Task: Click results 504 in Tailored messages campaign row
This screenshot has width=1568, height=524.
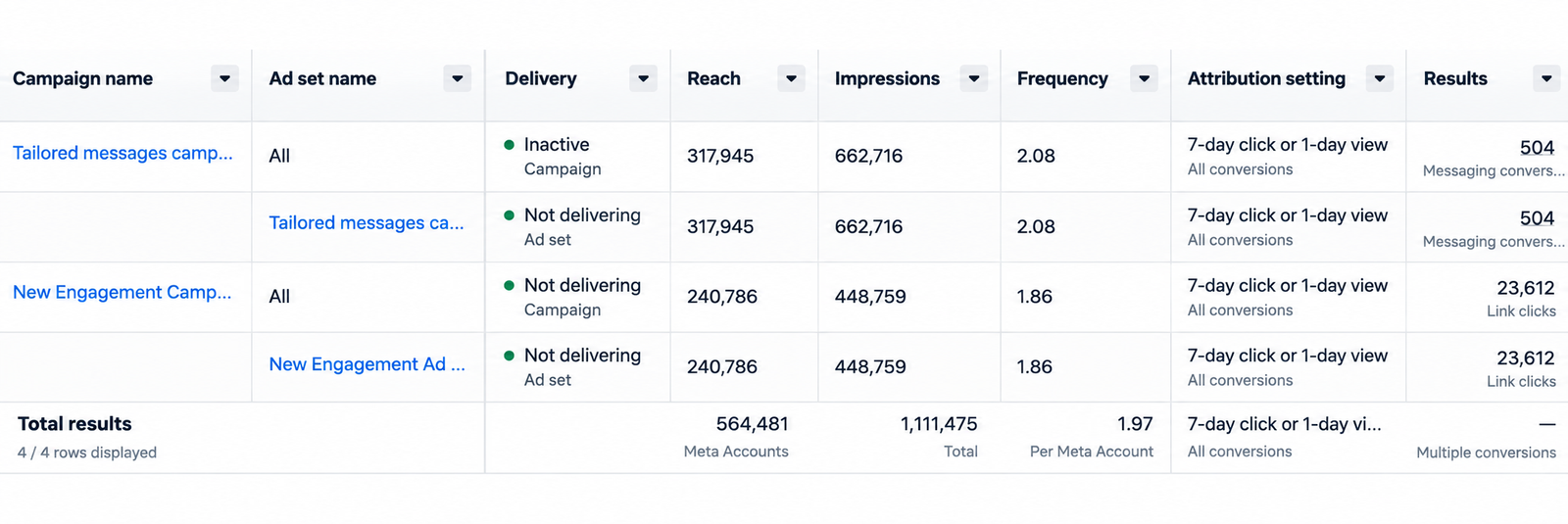Action: [1537, 148]
